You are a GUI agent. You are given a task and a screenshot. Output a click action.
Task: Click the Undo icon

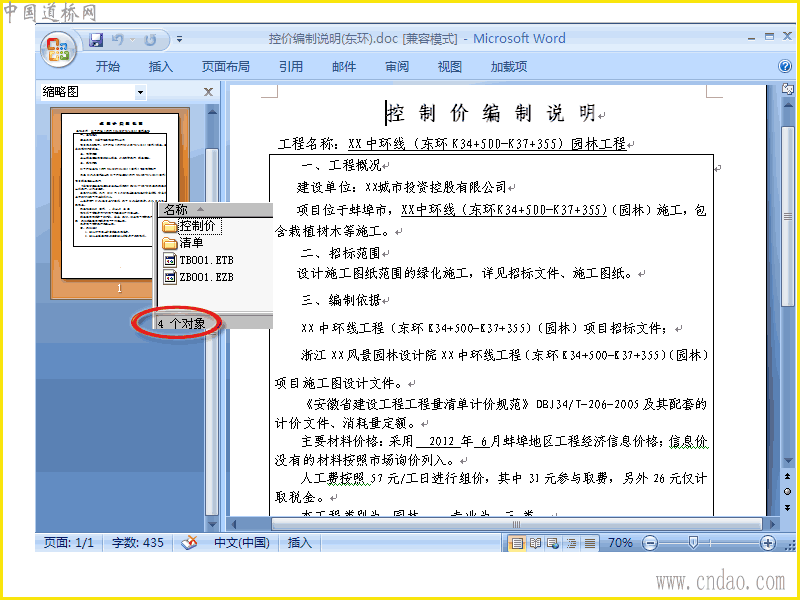click(117, 39)
